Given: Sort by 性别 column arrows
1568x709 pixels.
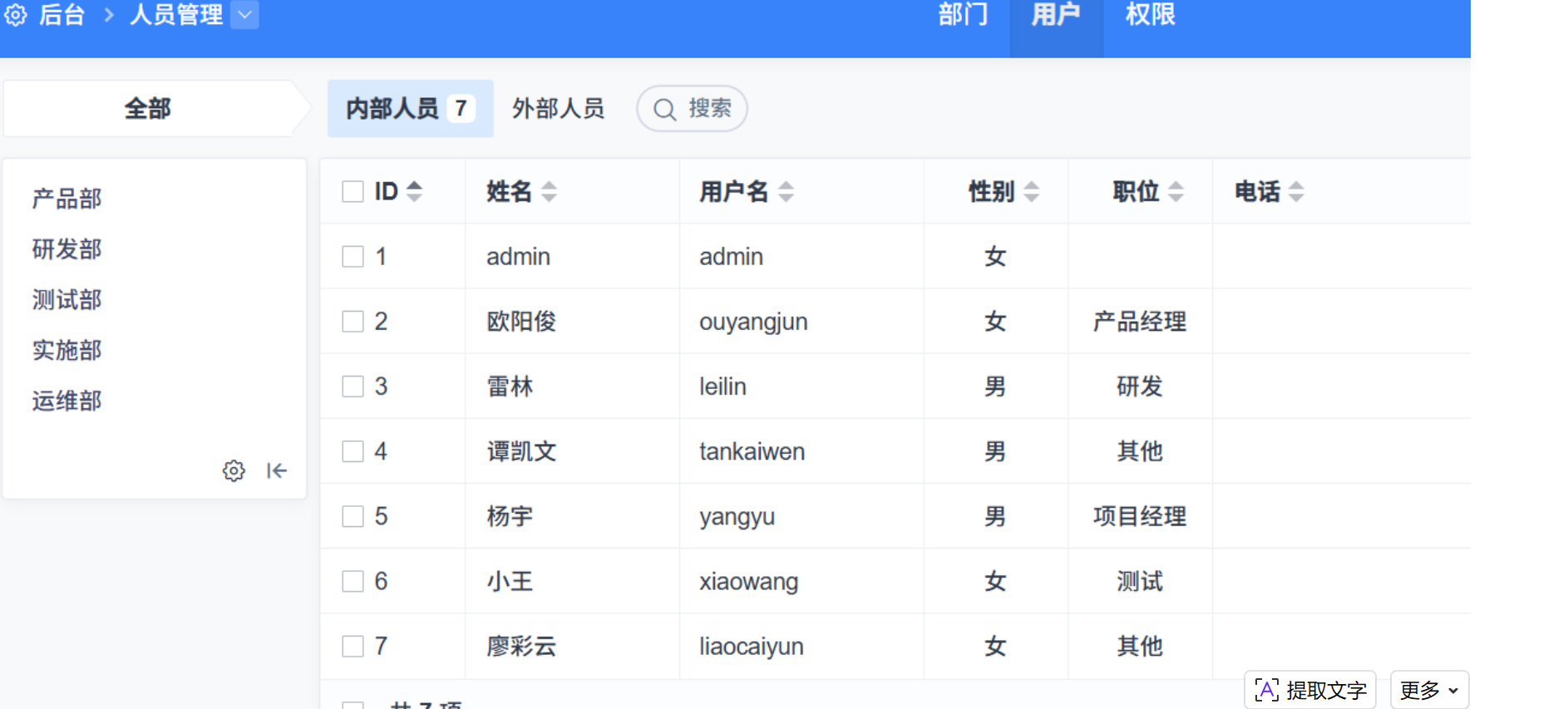Looking at the screenshot, I should click(x=1032, y=192).
